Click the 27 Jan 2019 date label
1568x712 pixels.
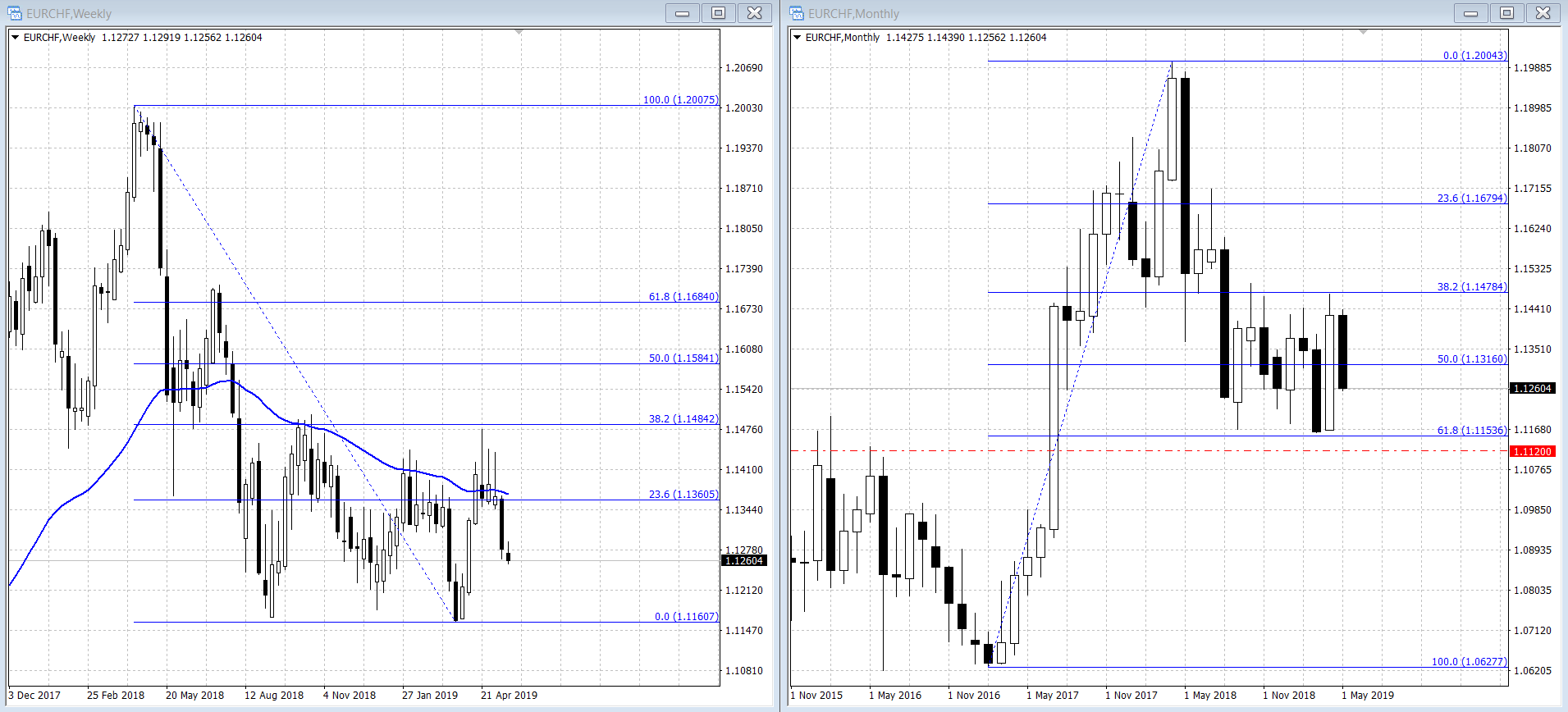point(430,695)
